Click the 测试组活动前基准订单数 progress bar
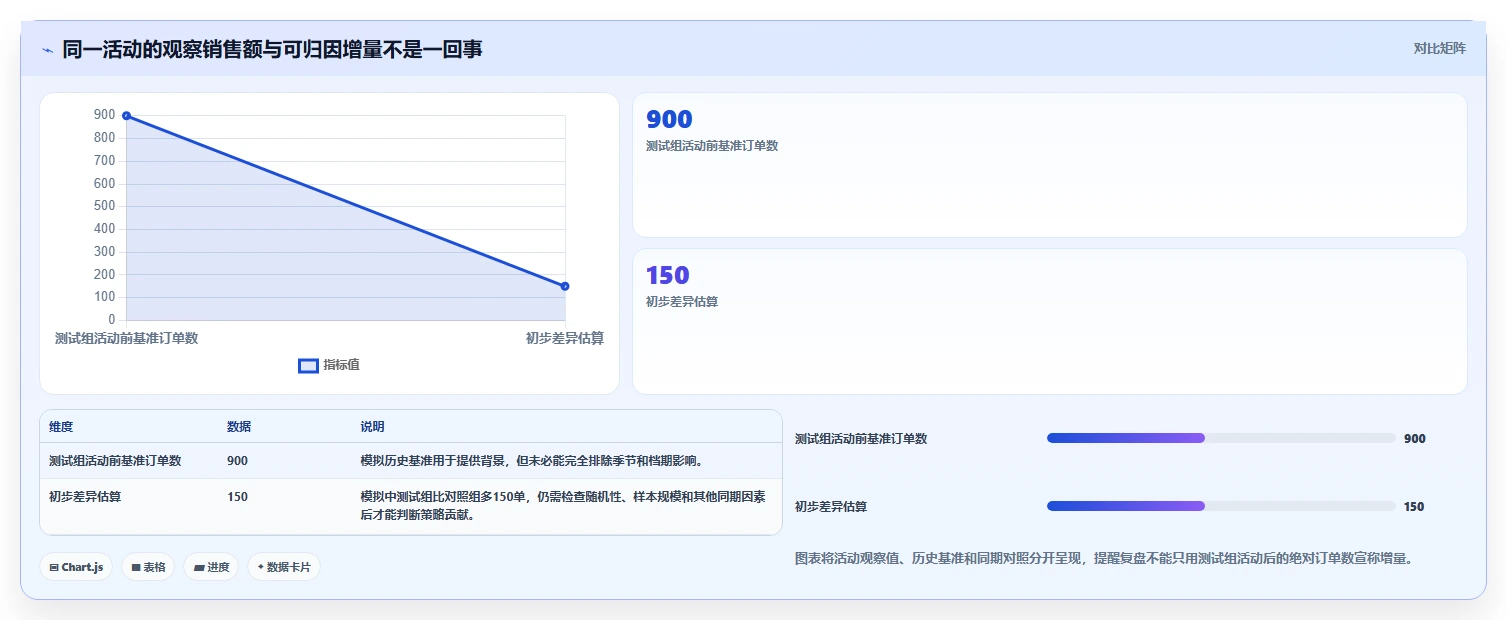The image size is (1507, 620). coord(1221,438)
